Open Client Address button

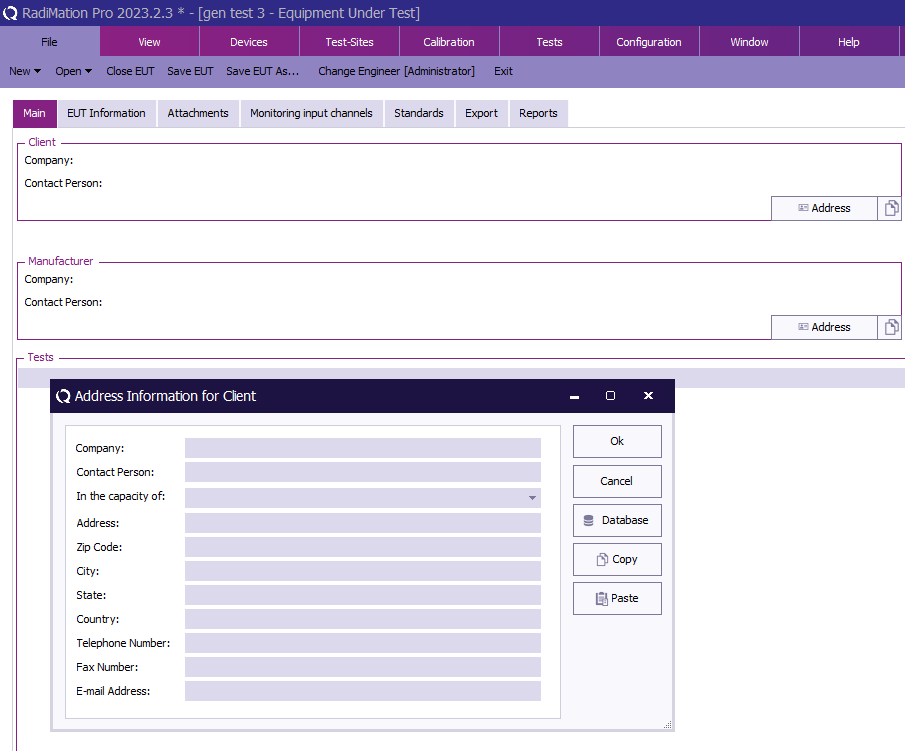(824, 208)
